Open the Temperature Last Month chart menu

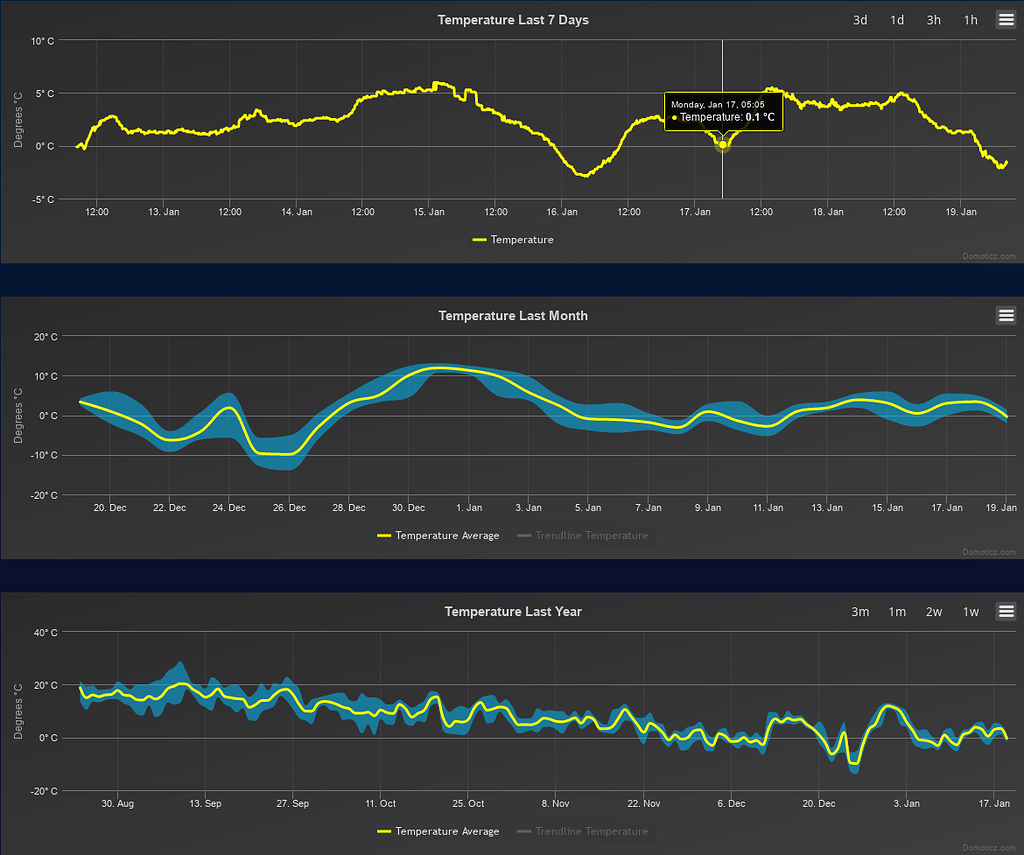point(1006,315)
